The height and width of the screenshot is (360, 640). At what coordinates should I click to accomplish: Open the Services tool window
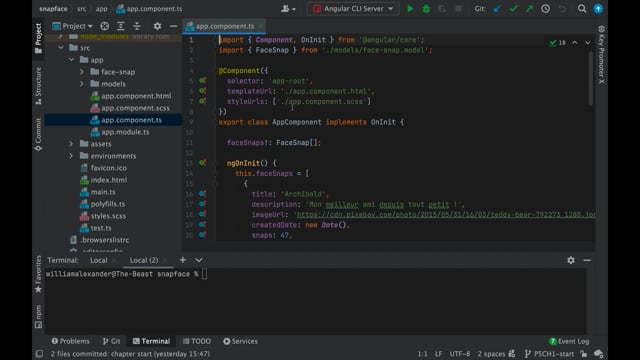pos(240,341)
